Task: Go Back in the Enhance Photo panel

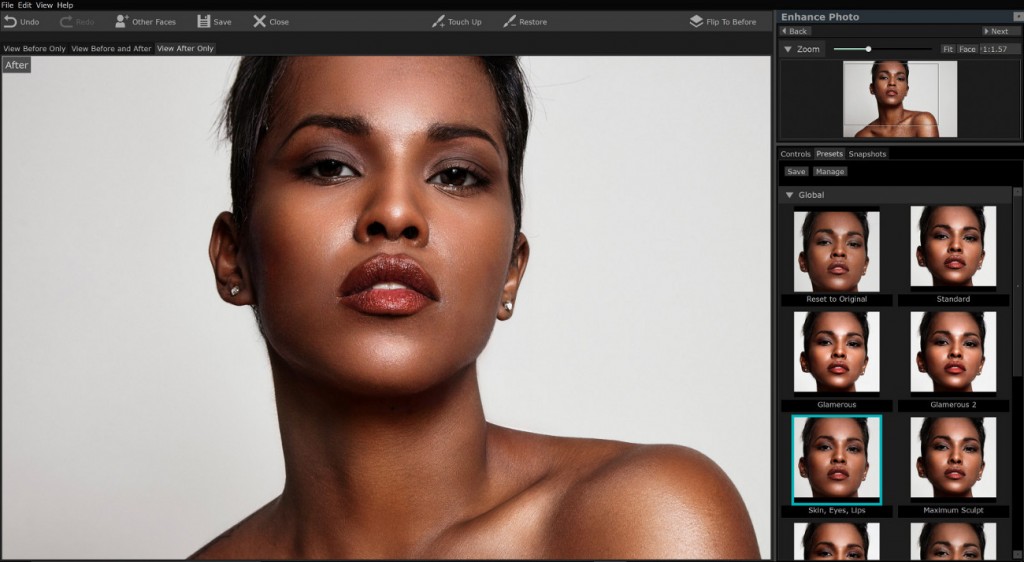Action: [795, 31]
